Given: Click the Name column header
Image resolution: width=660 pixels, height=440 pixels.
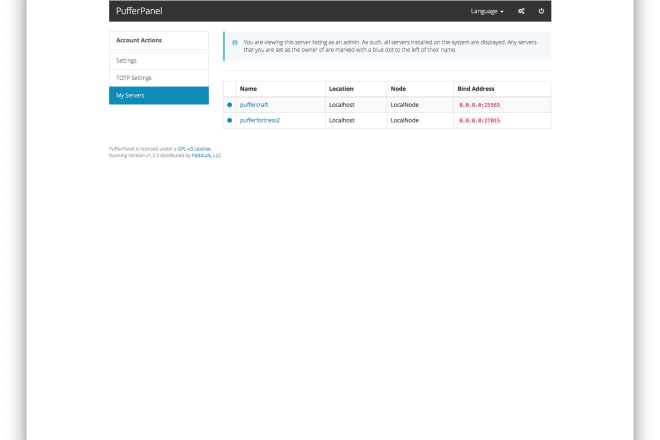Looking at the screenshot, I should click(x=248, y=89).
